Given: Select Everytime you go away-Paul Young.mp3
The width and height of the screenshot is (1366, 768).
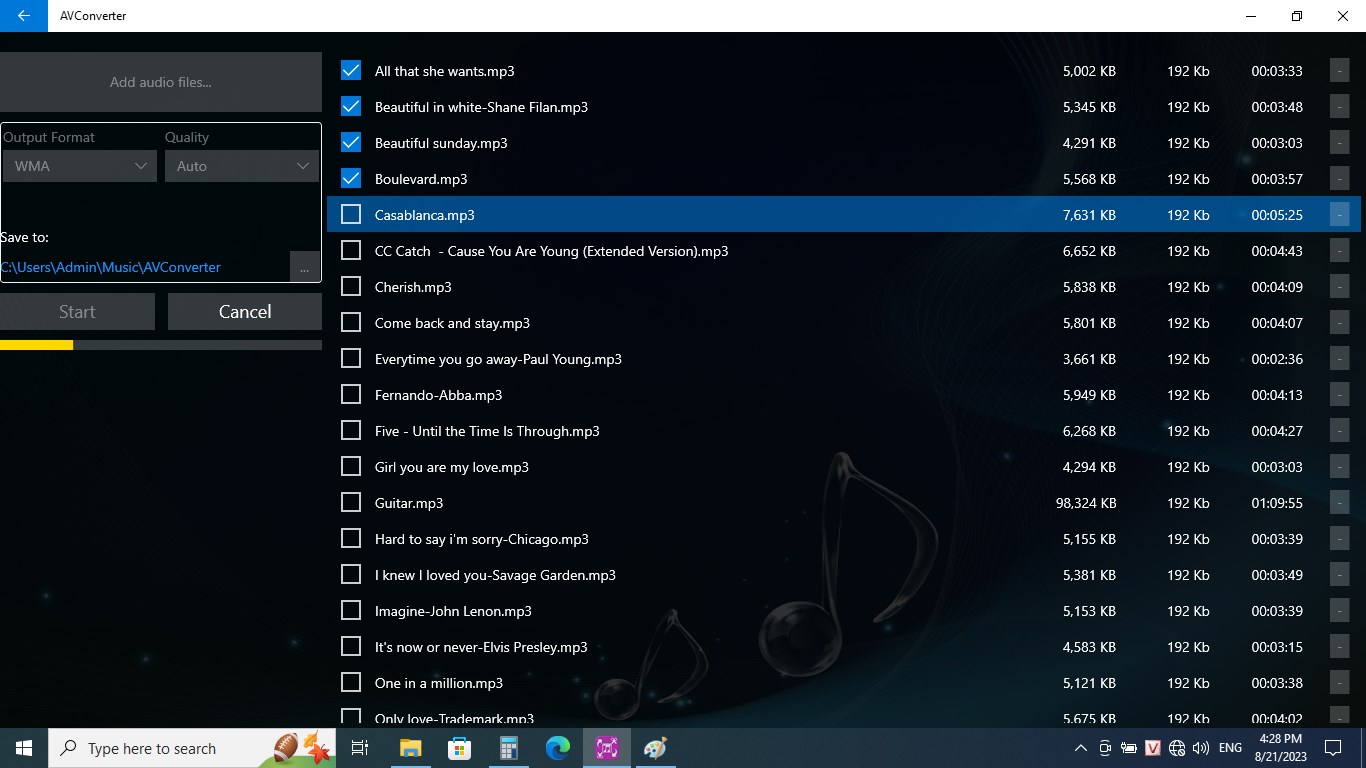Looking at the screenshot, I should [x=498, y=359].
